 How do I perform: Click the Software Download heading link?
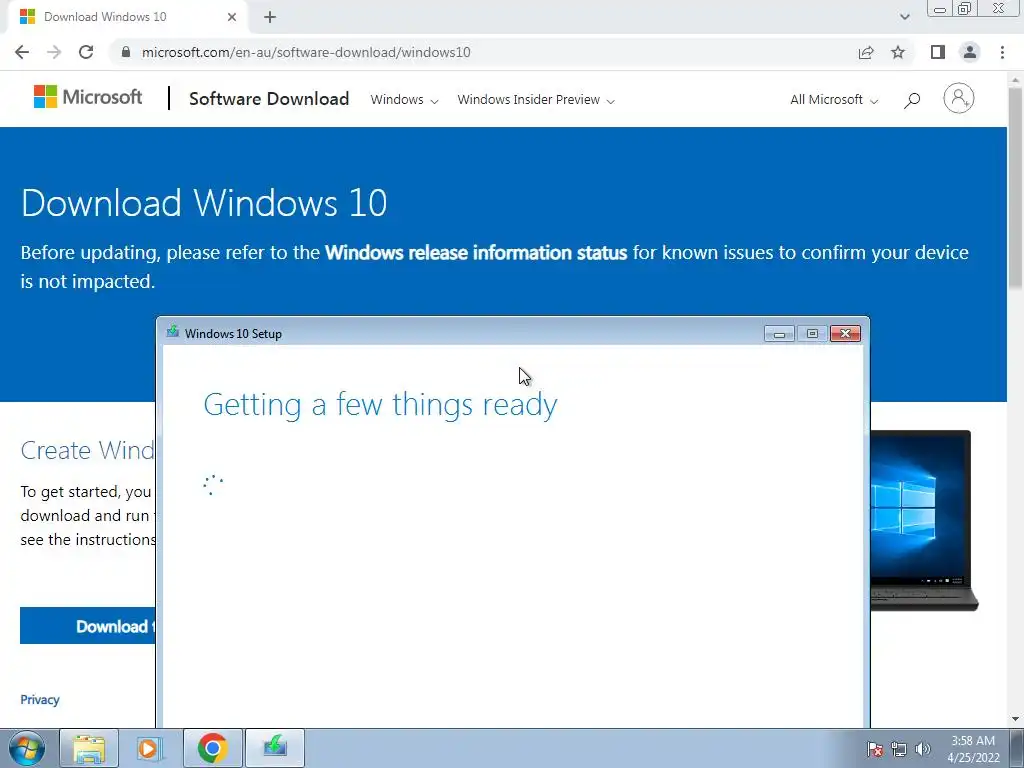point(269,99)
